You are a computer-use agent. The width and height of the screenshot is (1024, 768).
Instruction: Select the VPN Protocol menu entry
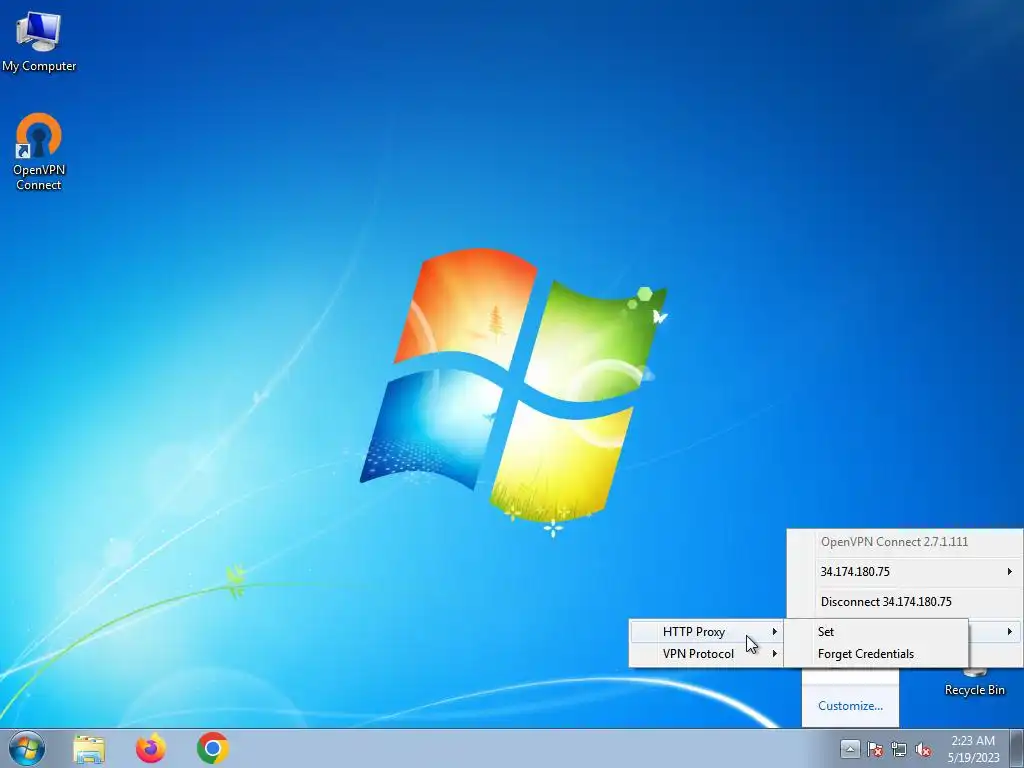click(x=707, y=654)
